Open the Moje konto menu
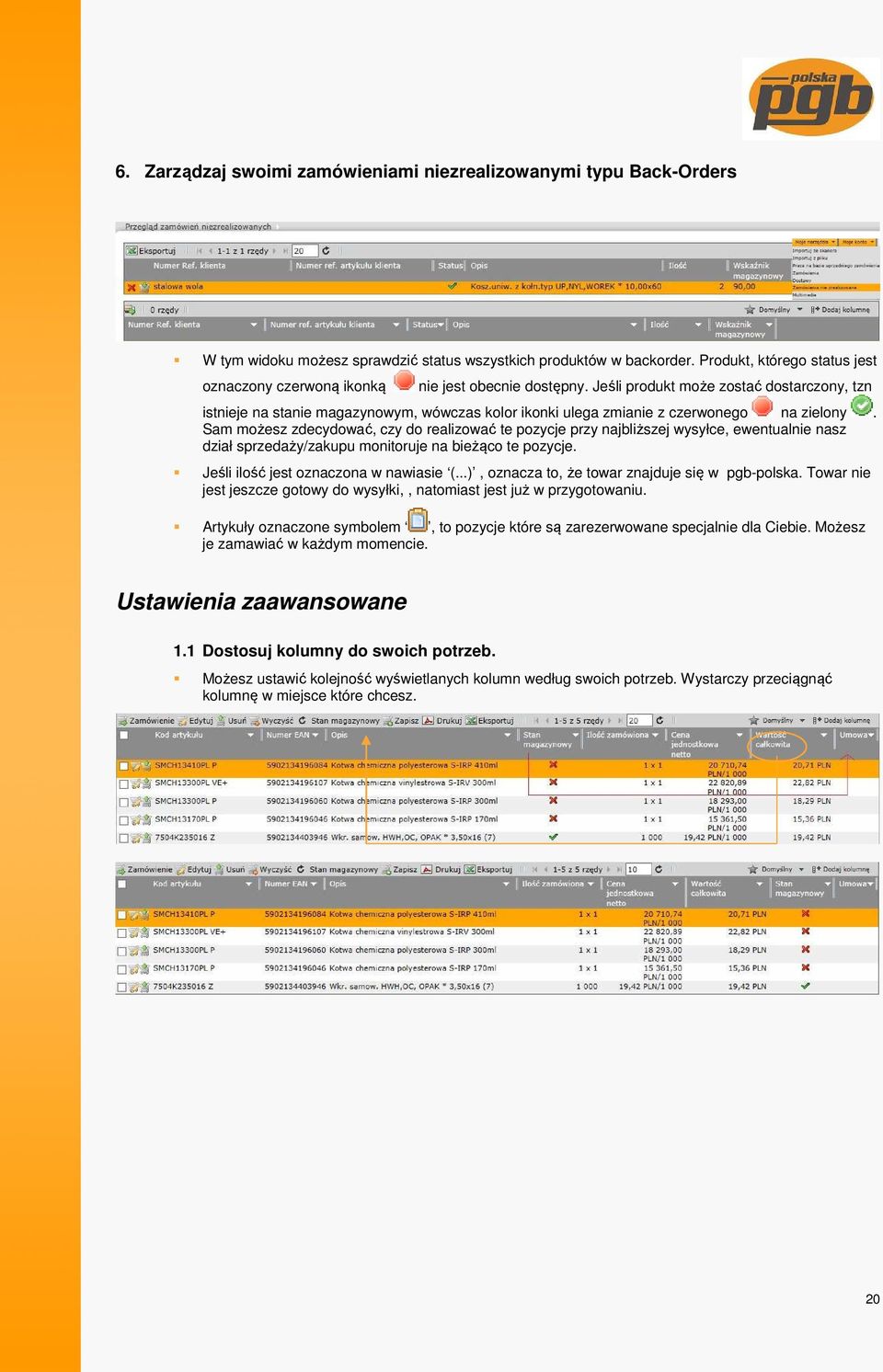This screenshot has width=883, height=1372. [x=857, y=243]
